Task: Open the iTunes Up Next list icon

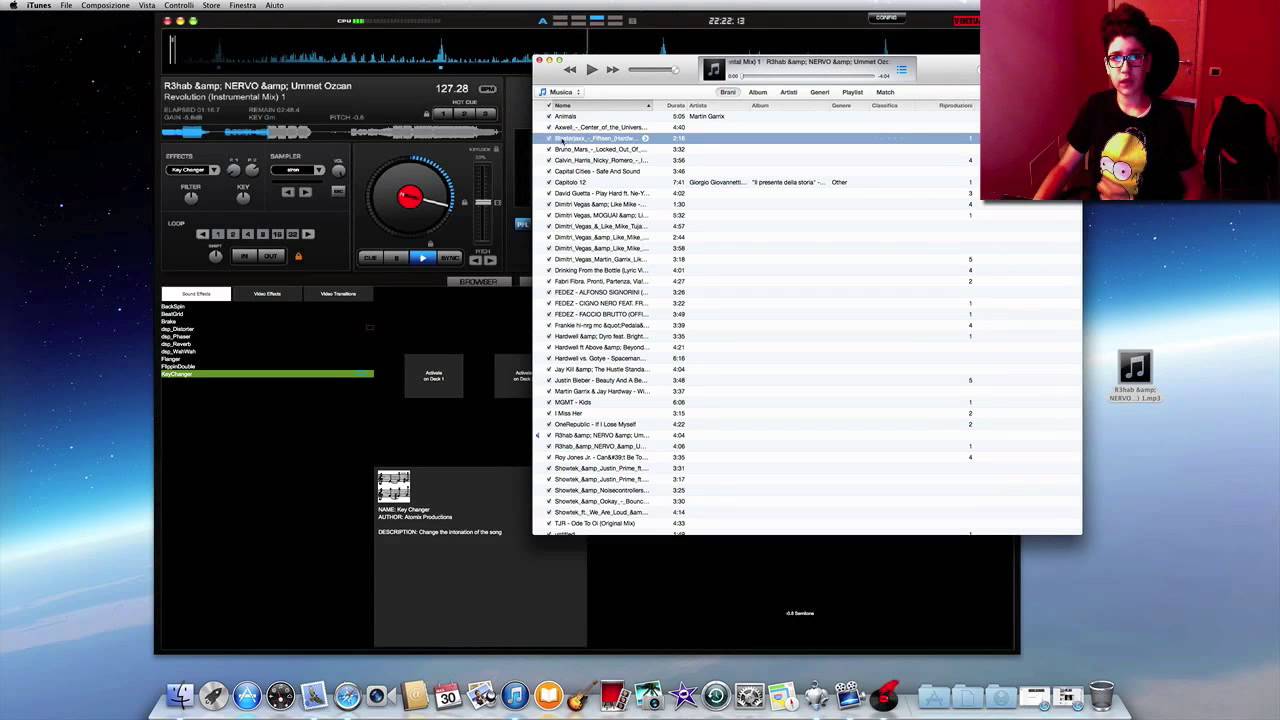Action: [901, 70]
